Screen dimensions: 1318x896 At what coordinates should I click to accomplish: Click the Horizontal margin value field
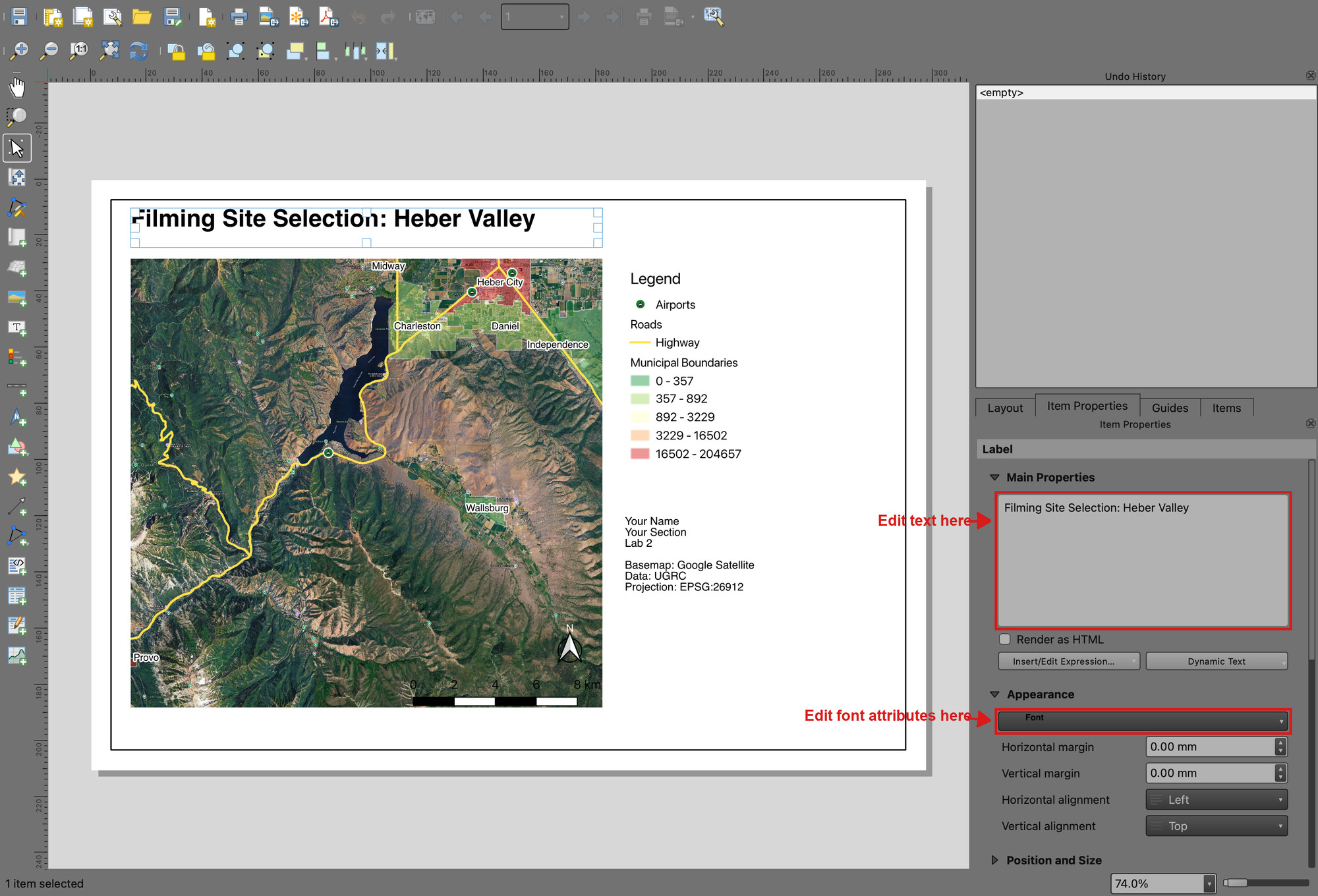[x=1211, y=747]
